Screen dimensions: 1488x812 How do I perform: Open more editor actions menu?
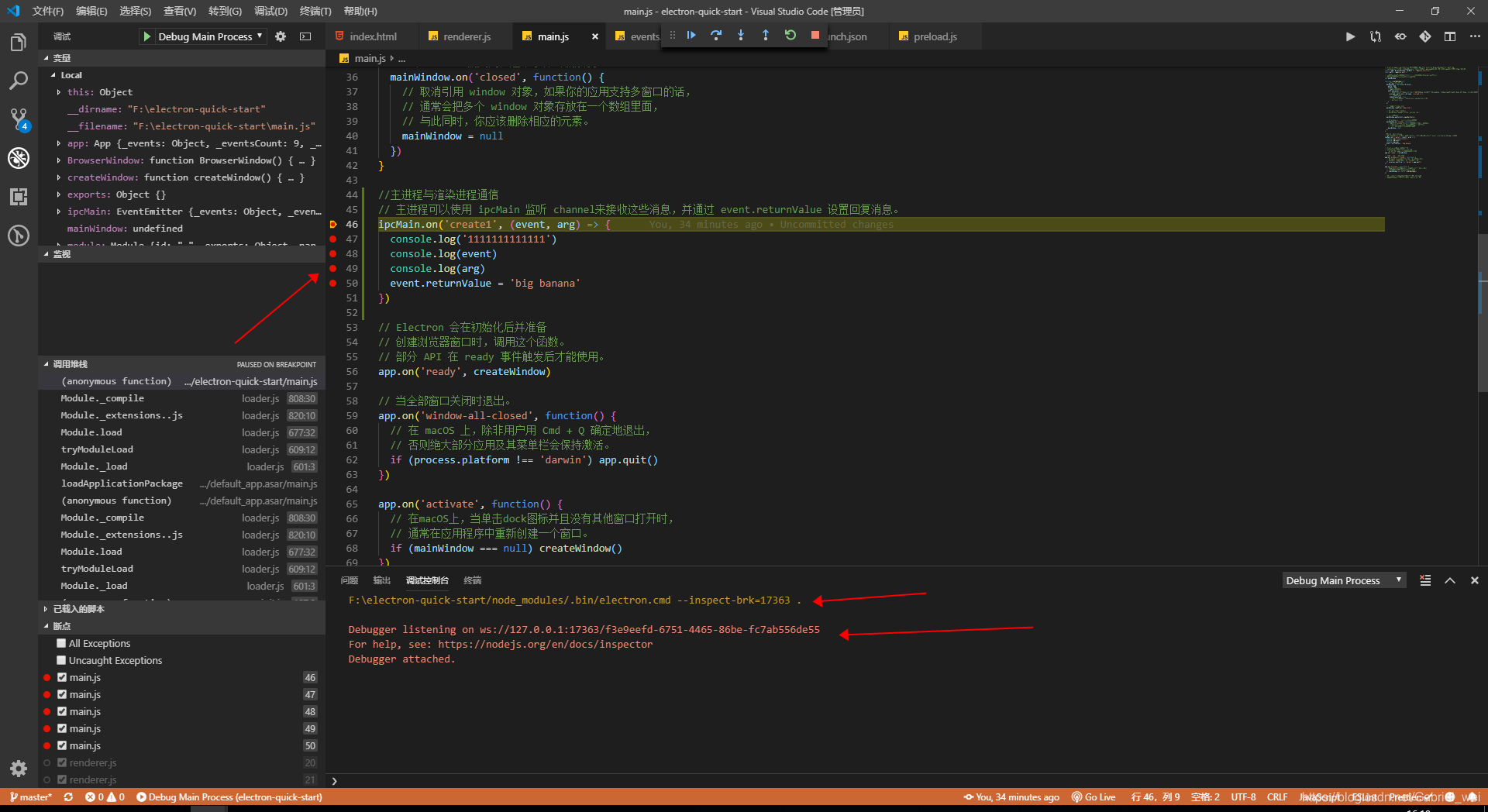(x=1475, y=36)
